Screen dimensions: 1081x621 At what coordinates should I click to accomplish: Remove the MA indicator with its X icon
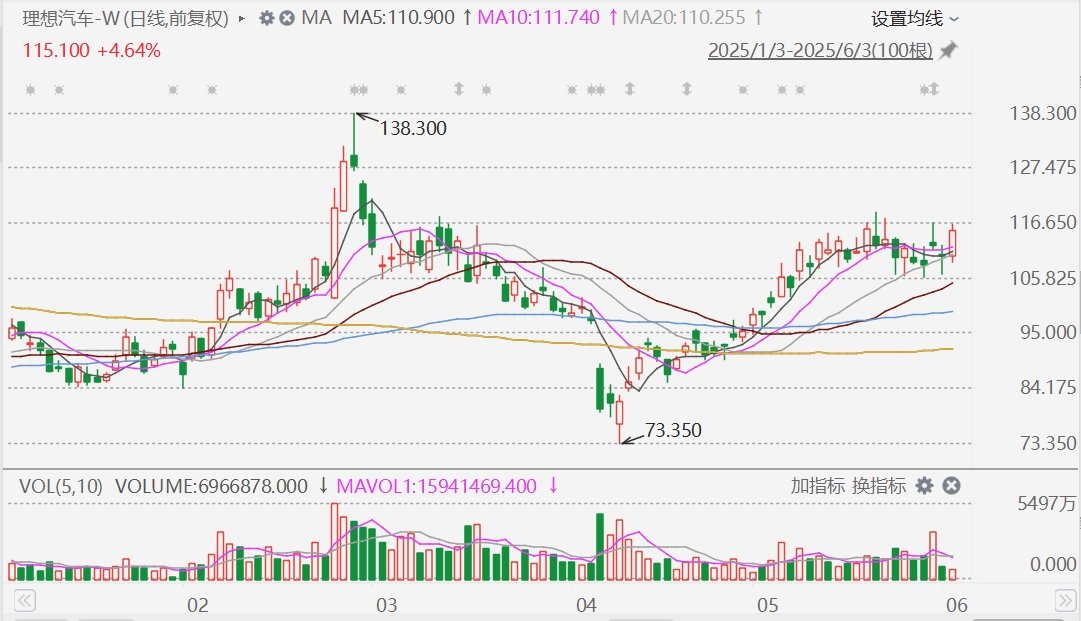click(x=286, y=18)
